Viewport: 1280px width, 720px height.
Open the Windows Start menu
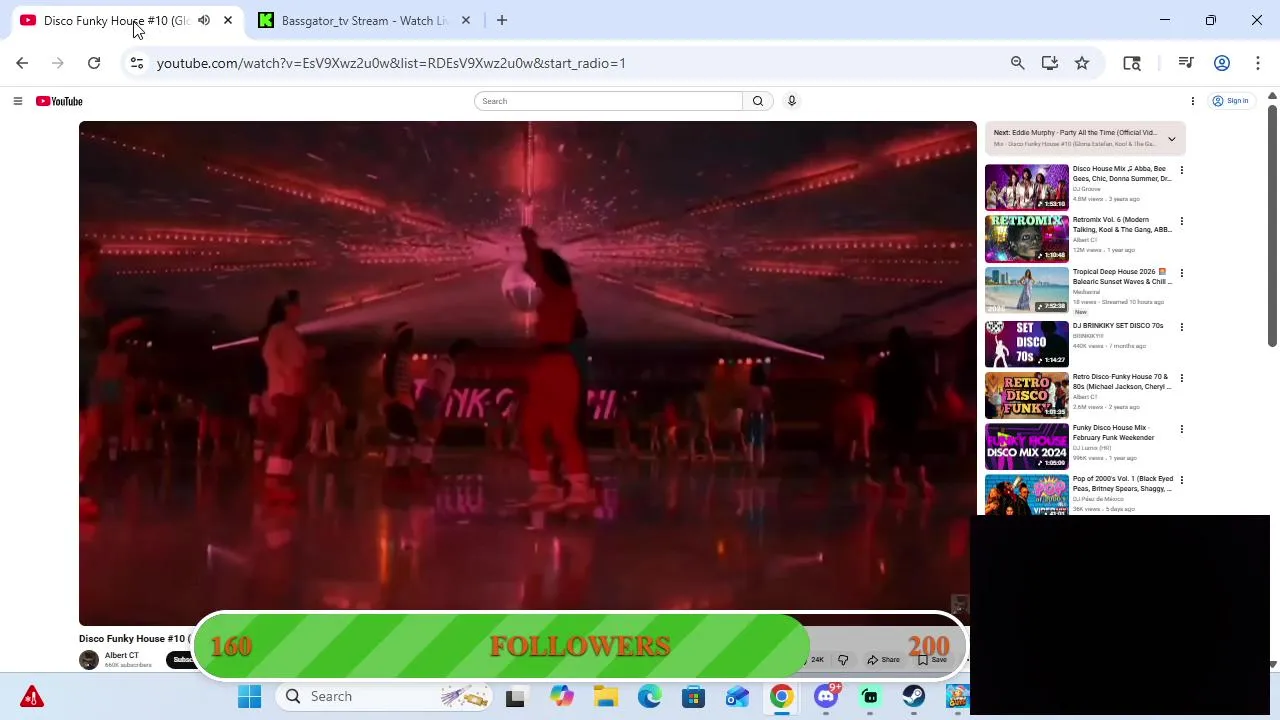coord(249,696)
